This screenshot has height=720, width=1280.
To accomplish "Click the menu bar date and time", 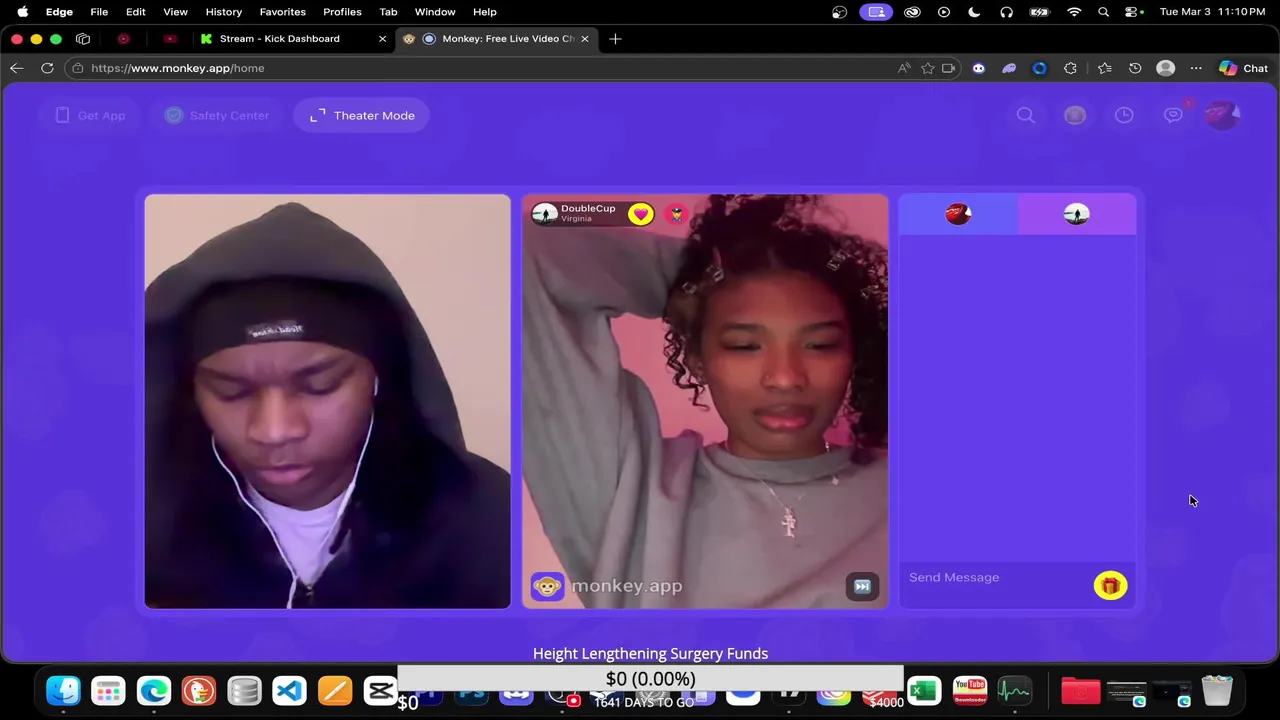I will (1212, 12).
